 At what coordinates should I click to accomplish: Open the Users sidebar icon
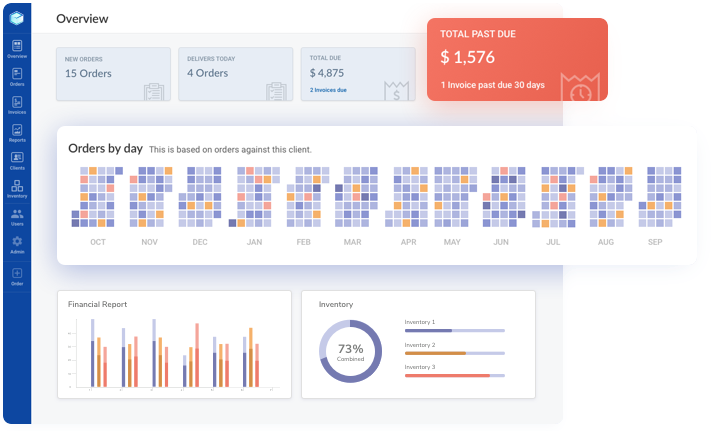[17, 217]
